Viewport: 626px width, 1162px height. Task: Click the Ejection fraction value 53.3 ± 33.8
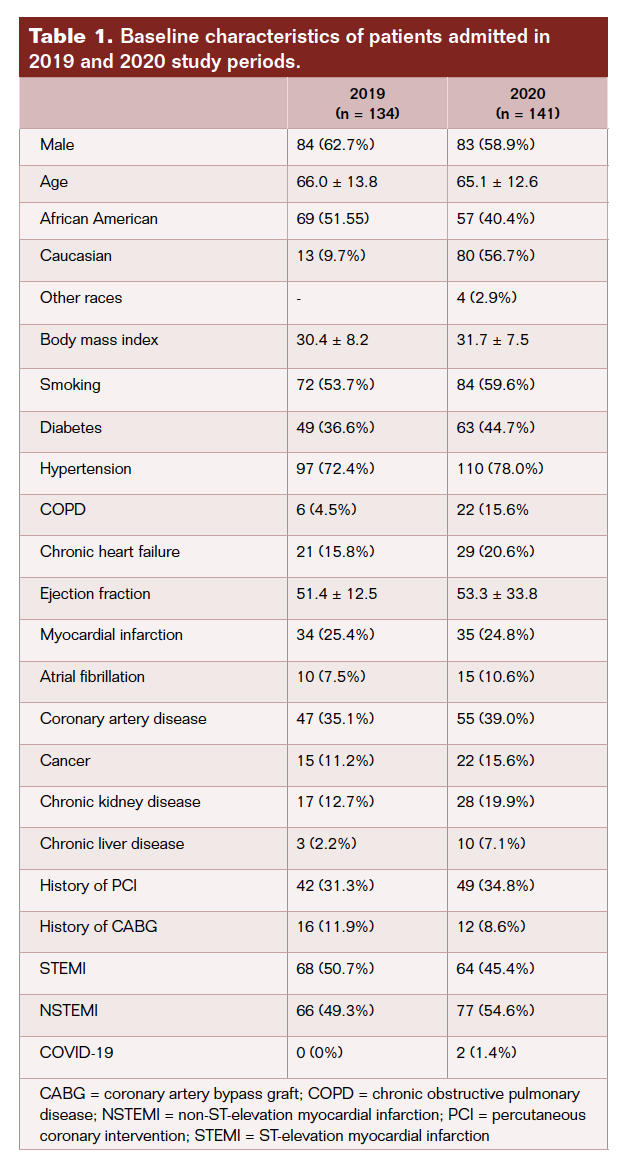pos(497,594)
